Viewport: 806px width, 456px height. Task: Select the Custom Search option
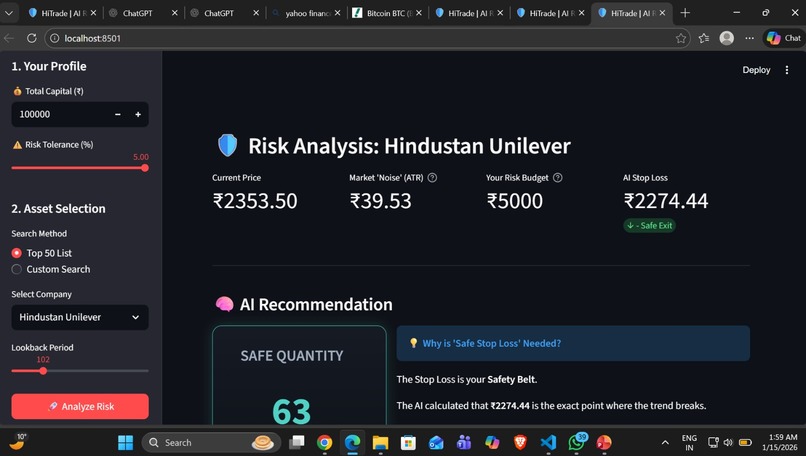(x=51, y=269)
